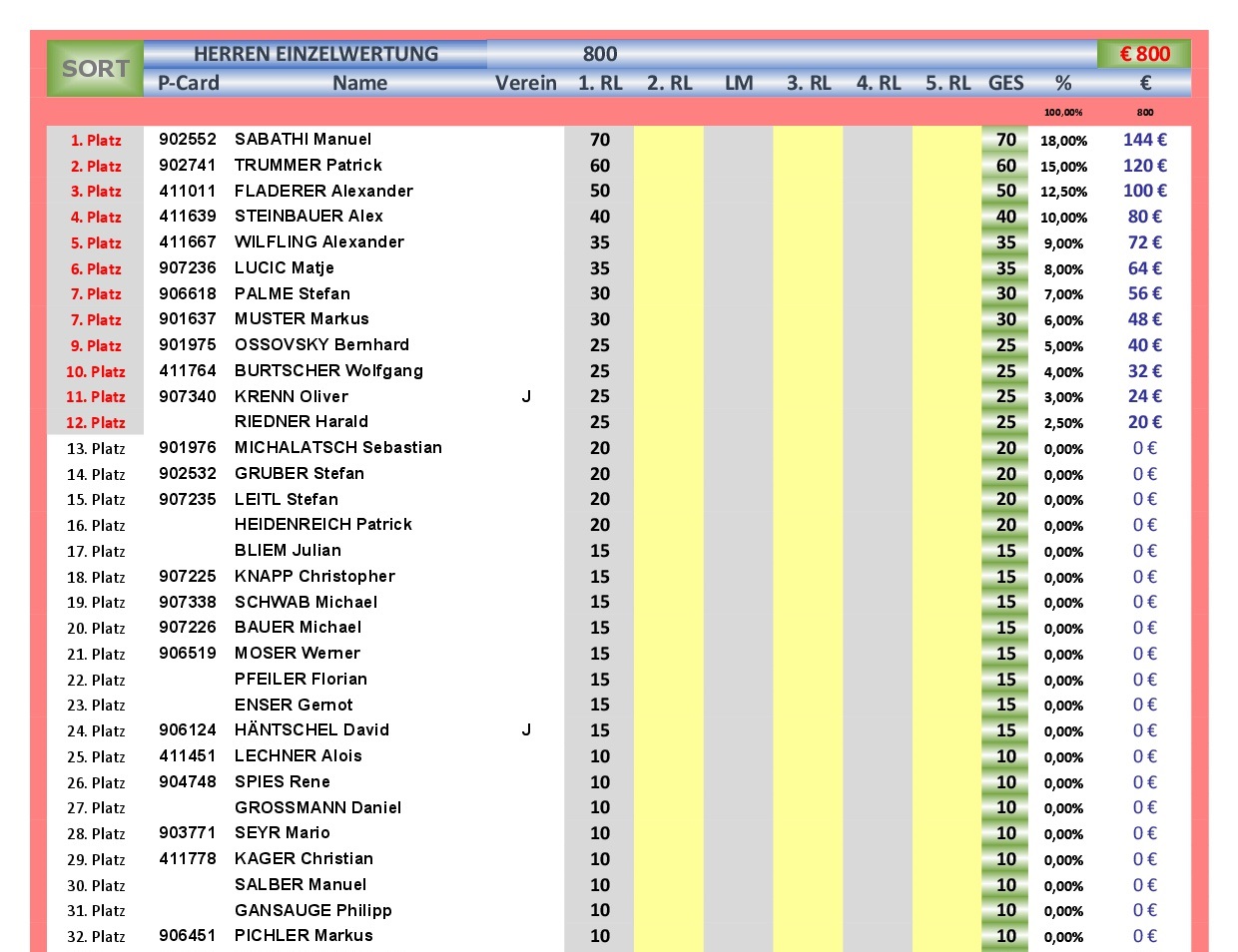Click the 12,50% percentage cell

coord(1063,192)
